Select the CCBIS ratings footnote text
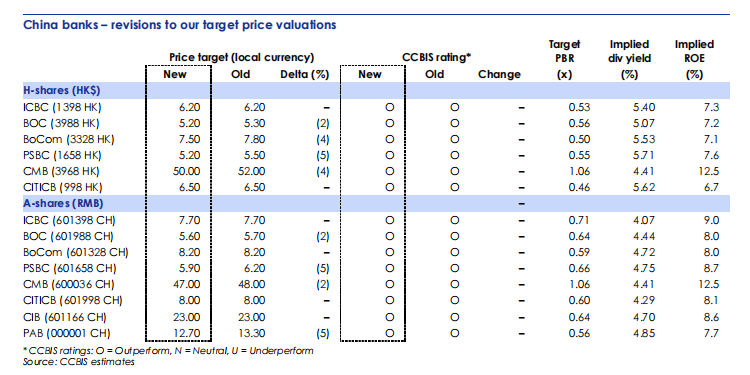Viewport: 750px width, 375px height. coord(168,351)
